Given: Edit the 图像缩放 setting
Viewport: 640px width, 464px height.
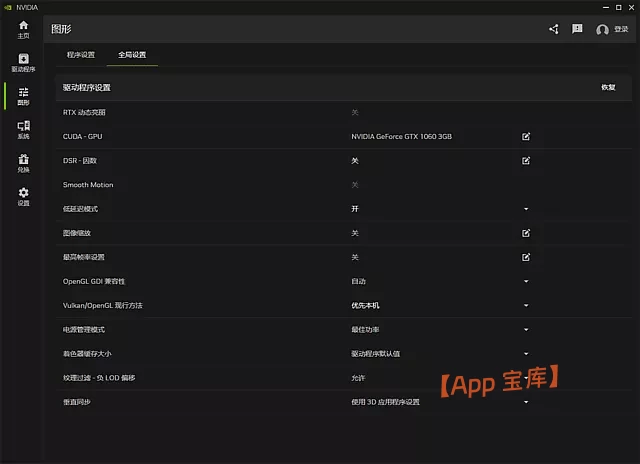Looking at the screenshot, I should coord(526,233).
